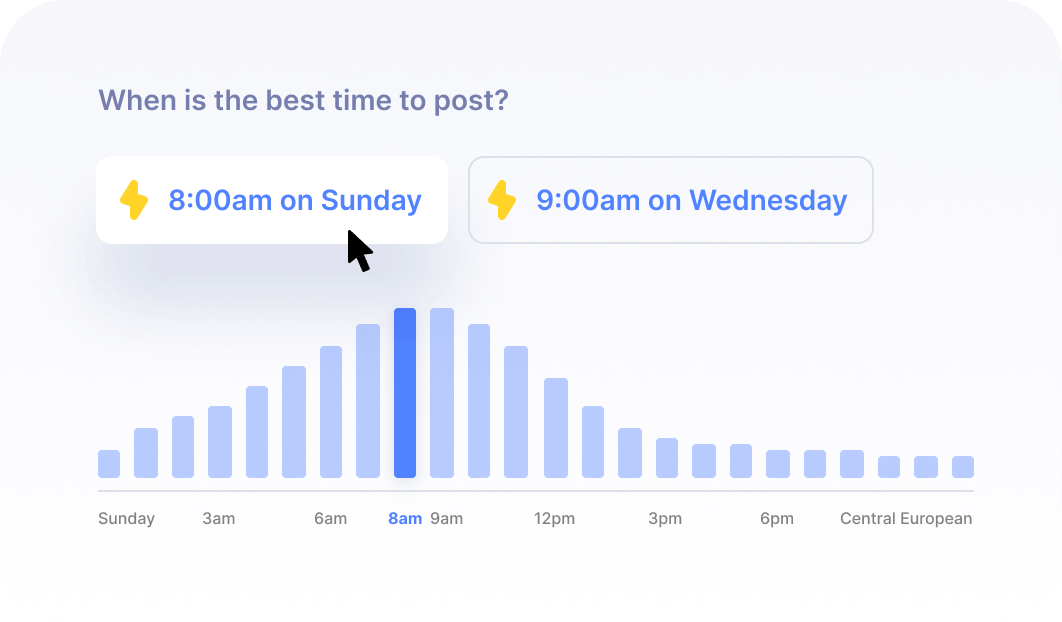This screenshot has height=622, width=1062.
Task: Click the "12pm" axis label
Action: pos(556,518)
